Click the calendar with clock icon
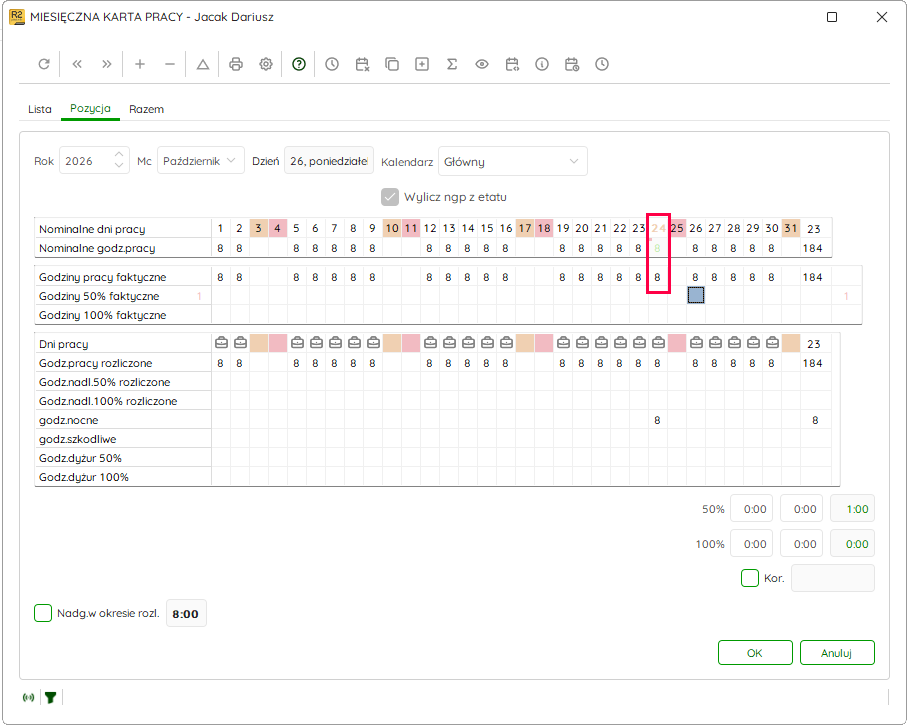The width and height of the screenshot is (907, 725). tap(572, 64)
